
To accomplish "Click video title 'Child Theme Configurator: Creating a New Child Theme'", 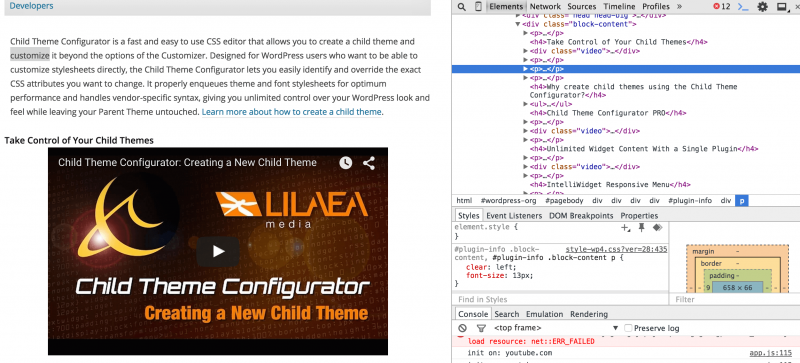I will (187, 162).
